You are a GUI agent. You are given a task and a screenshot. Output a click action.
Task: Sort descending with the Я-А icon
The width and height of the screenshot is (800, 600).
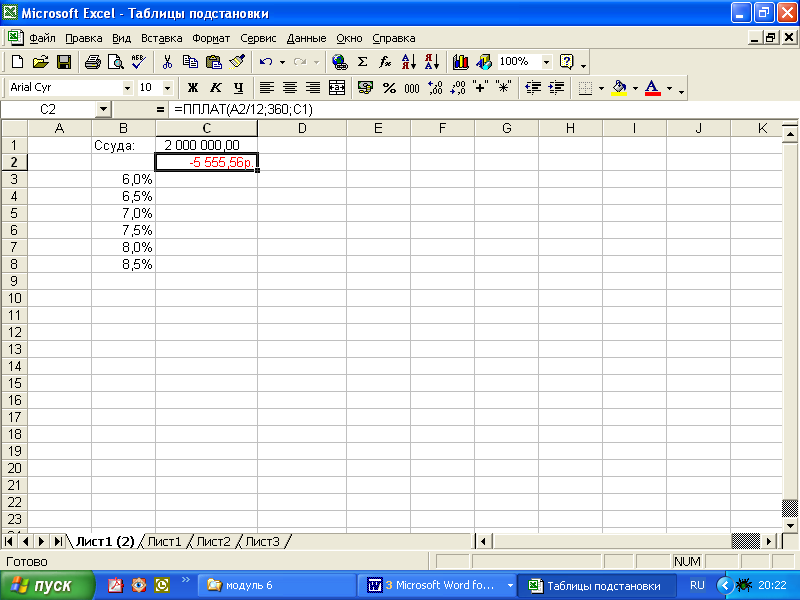click(x=432, y=62)
